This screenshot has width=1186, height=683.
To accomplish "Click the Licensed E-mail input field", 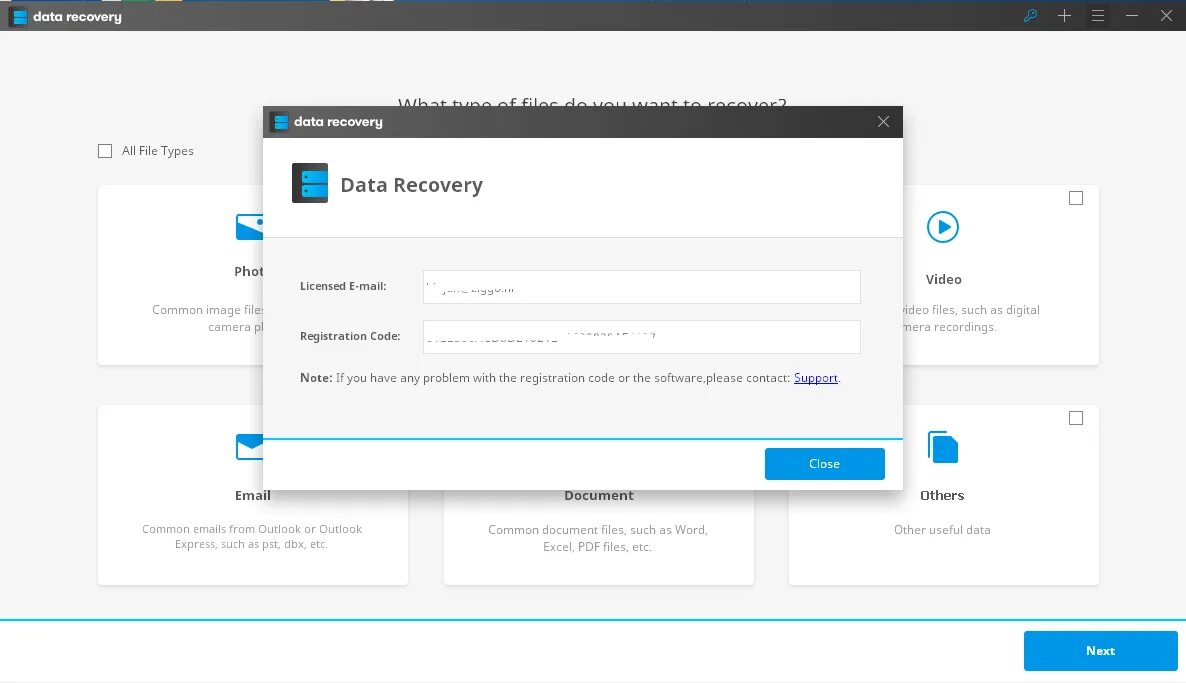I will (x=641, y=287).
